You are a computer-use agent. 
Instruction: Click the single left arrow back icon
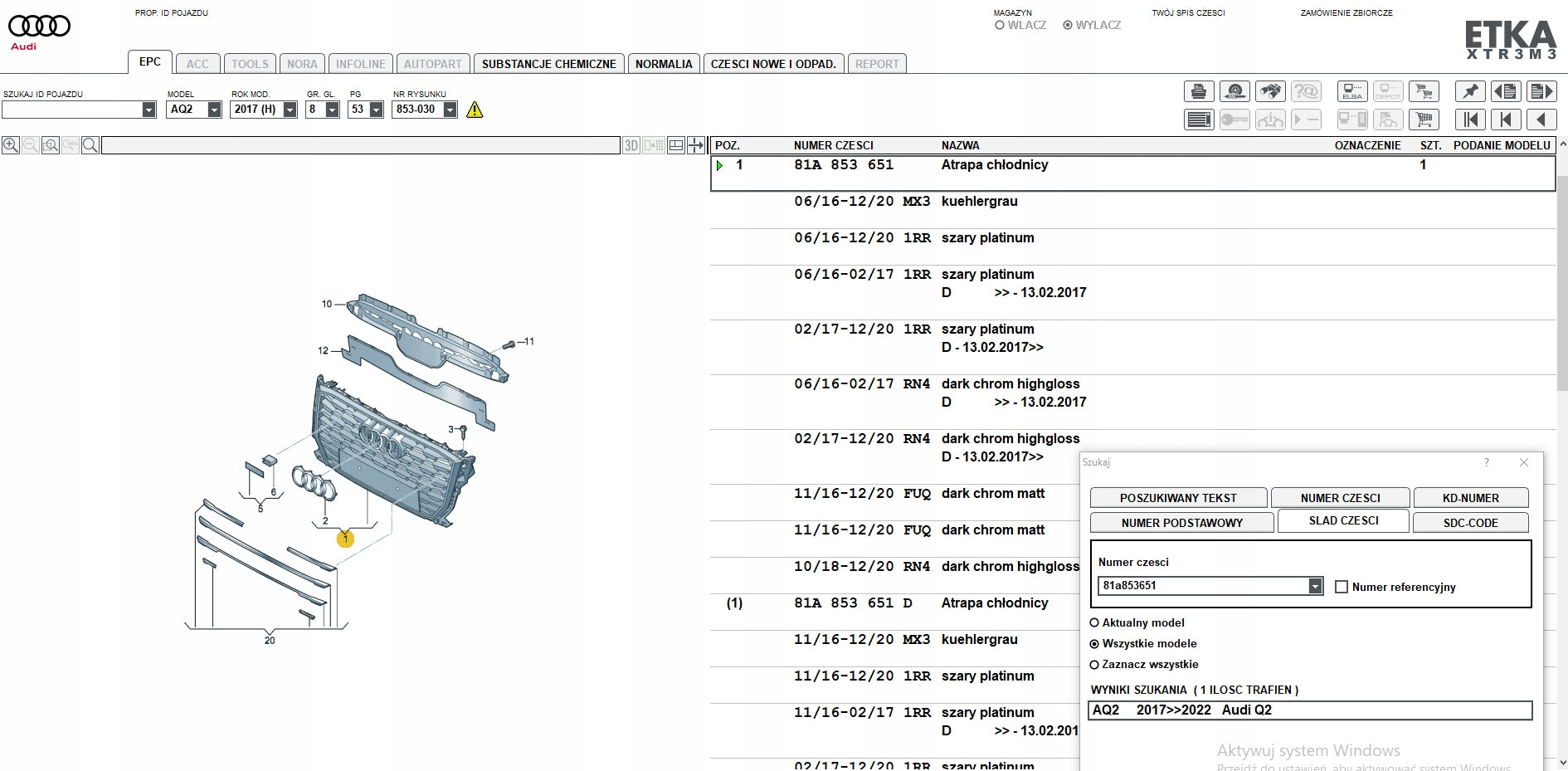[x=1541, y=120]
